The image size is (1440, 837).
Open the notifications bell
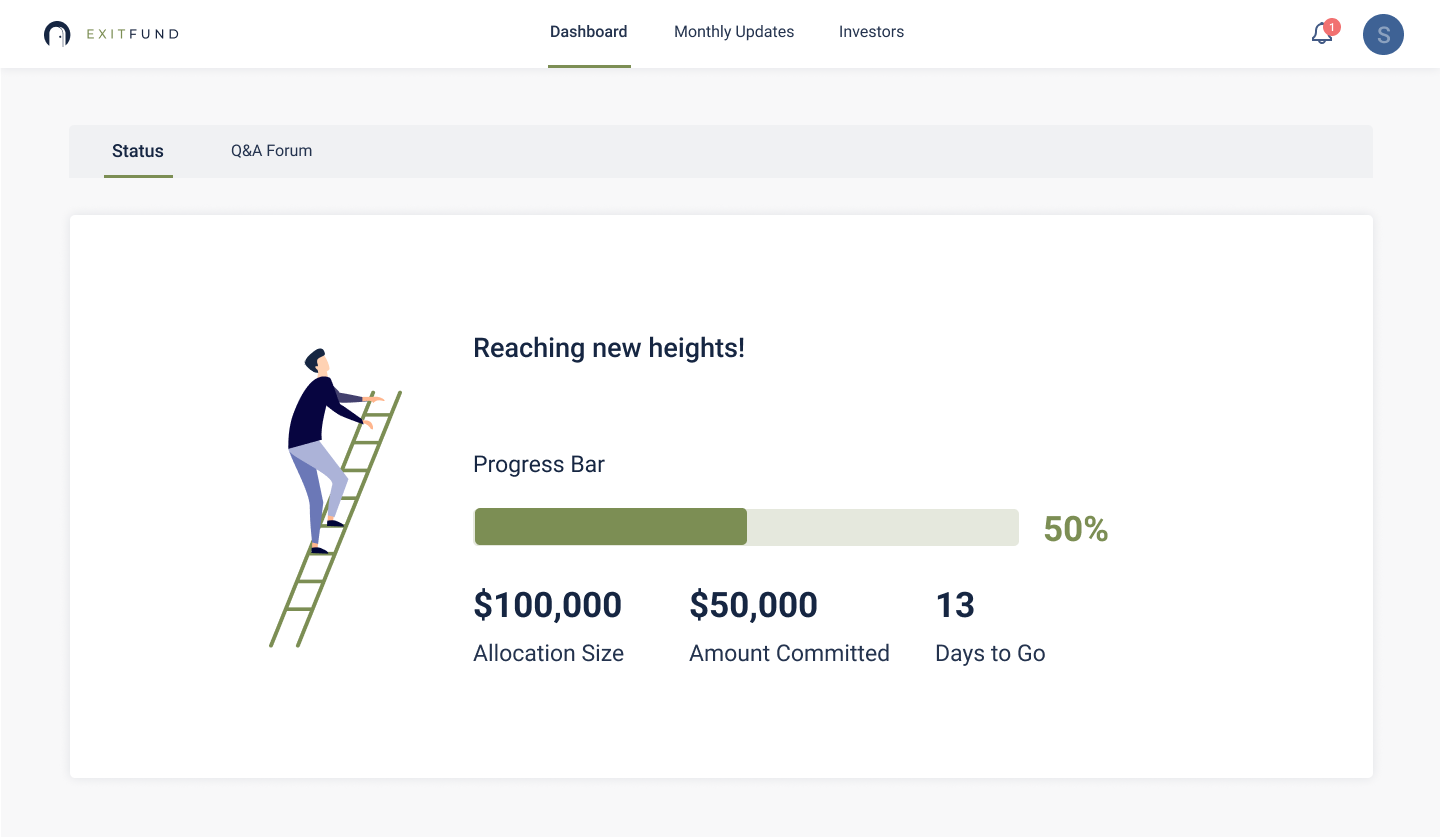1322,34
